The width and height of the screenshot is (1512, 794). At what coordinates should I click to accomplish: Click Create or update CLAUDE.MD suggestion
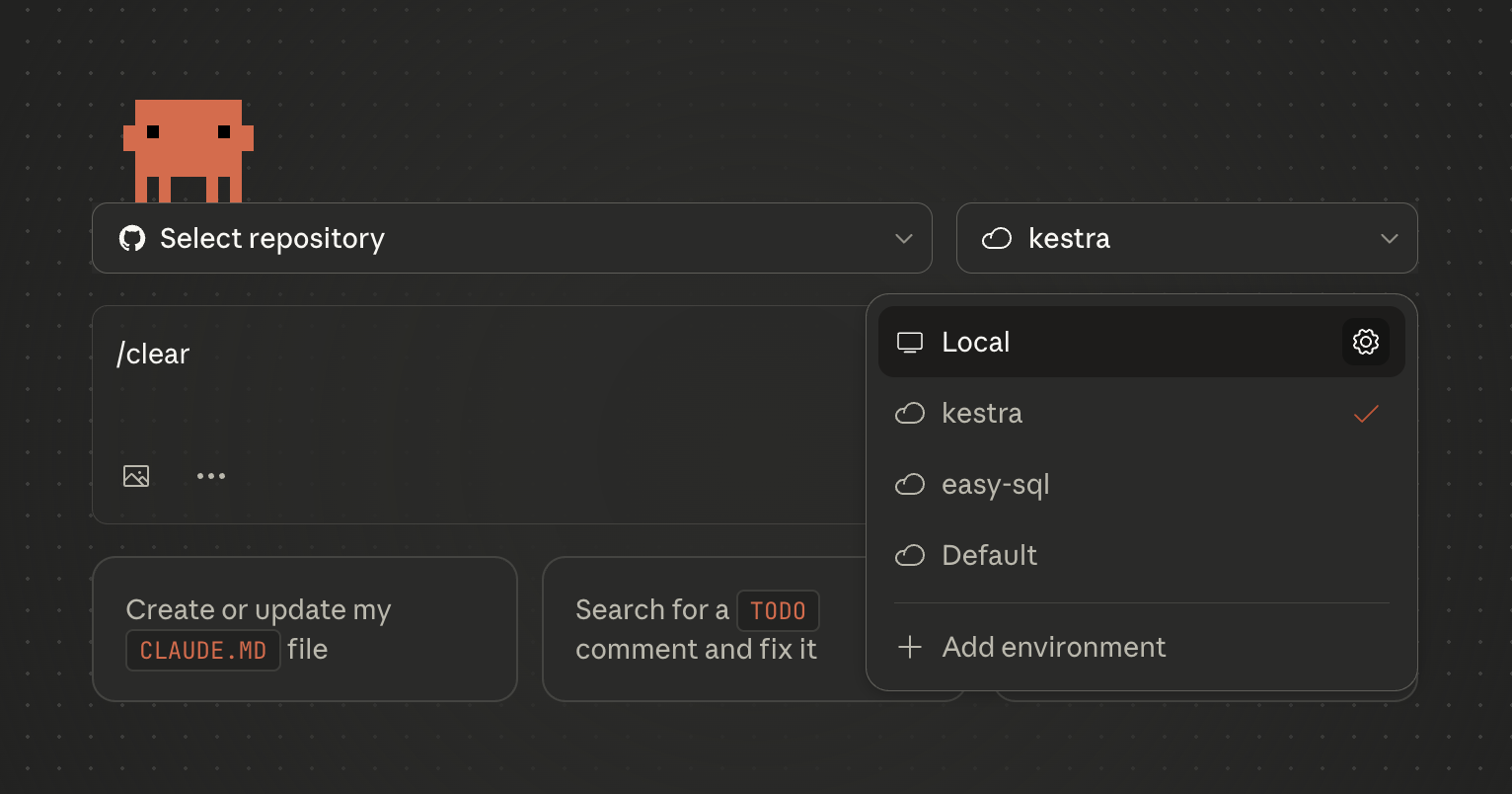(304, 629)
